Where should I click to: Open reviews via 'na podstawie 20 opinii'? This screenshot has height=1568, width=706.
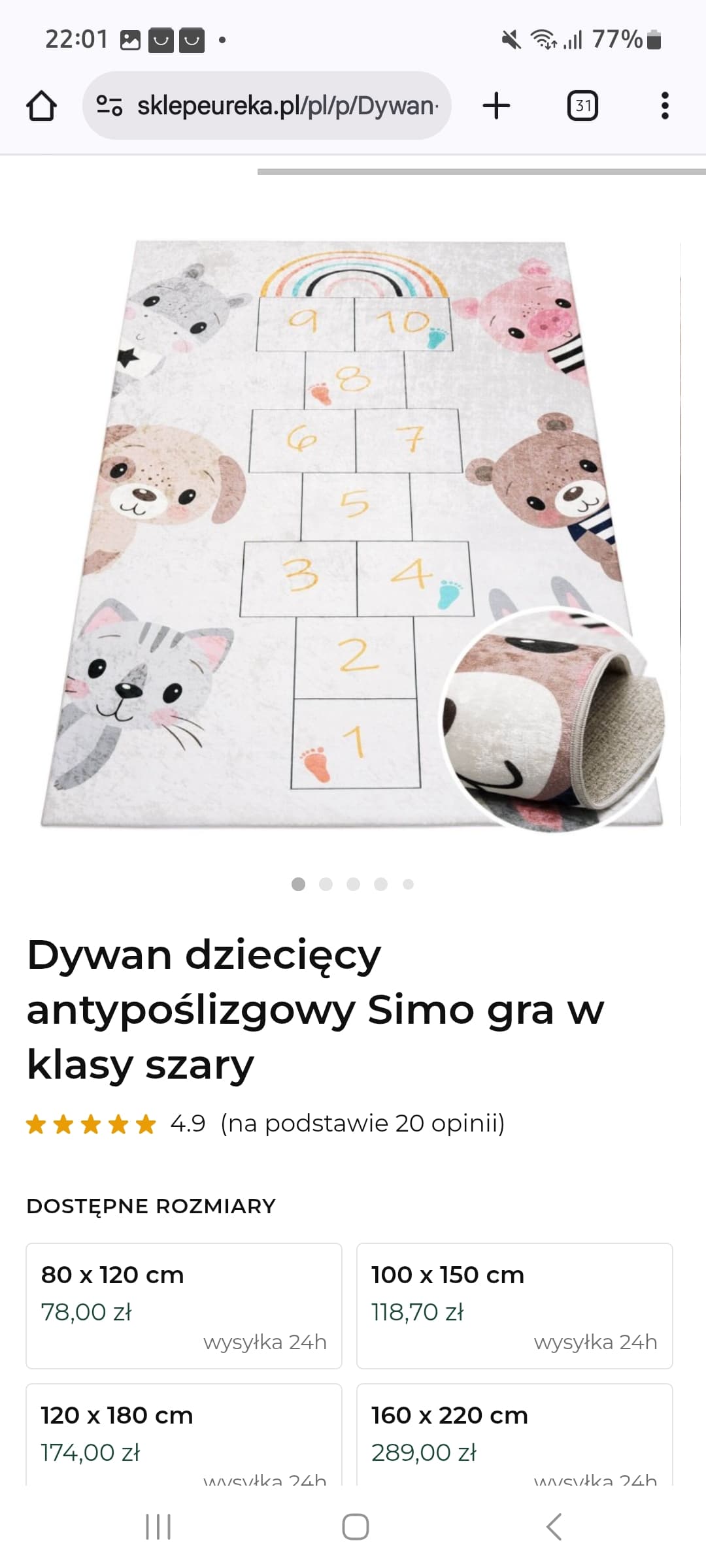pyautogui.click(x=363, y=1123)
